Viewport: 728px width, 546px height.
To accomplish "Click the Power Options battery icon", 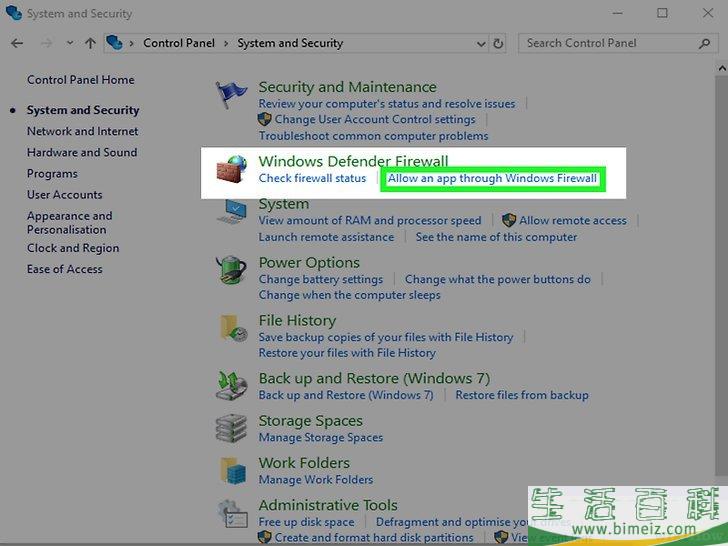I will (232, 270).
